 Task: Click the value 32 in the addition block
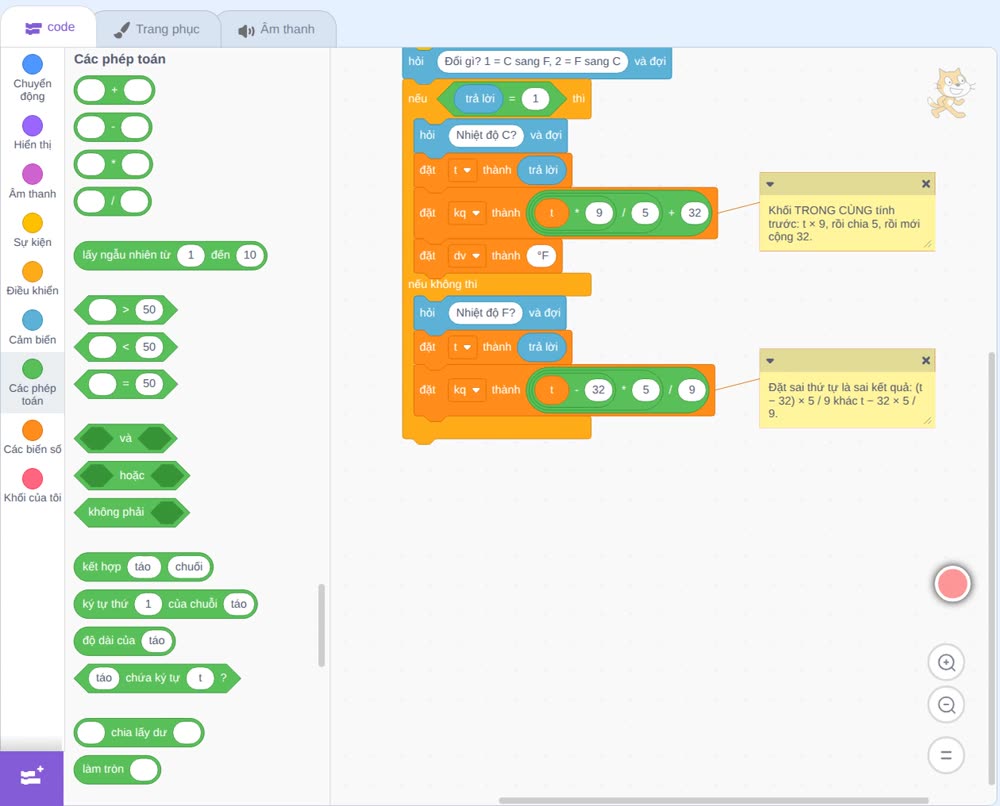coord(695,213)
